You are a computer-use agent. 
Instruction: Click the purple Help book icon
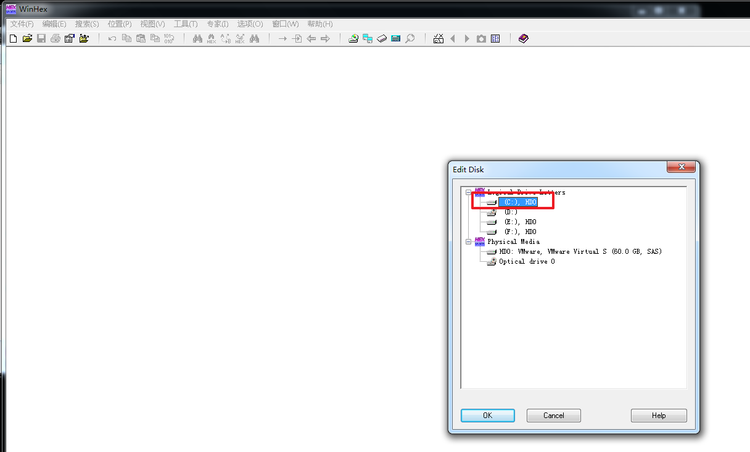tap(523, 39)
